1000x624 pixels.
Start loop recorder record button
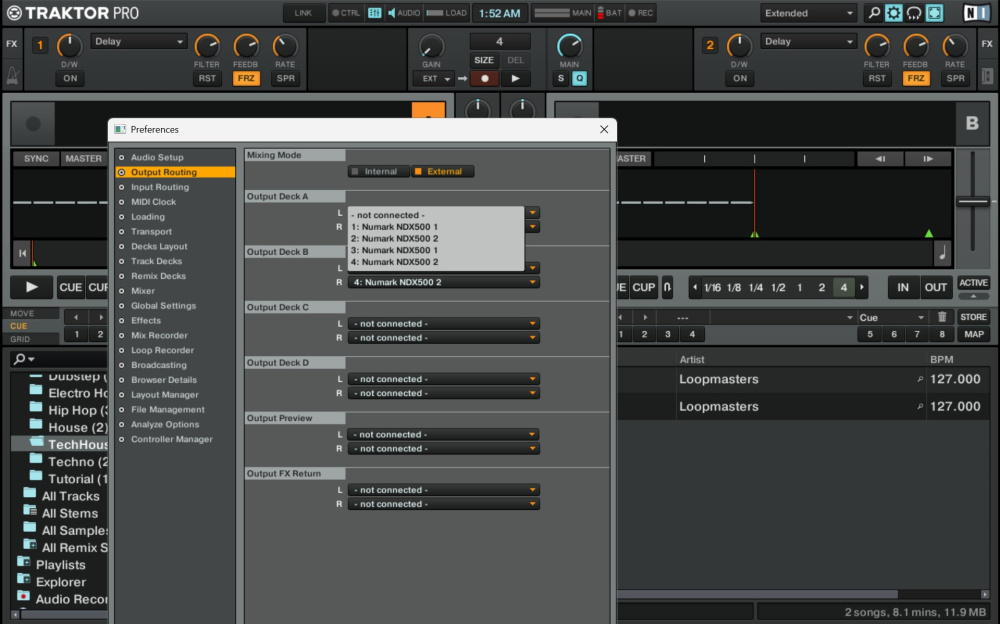(485, 78)
